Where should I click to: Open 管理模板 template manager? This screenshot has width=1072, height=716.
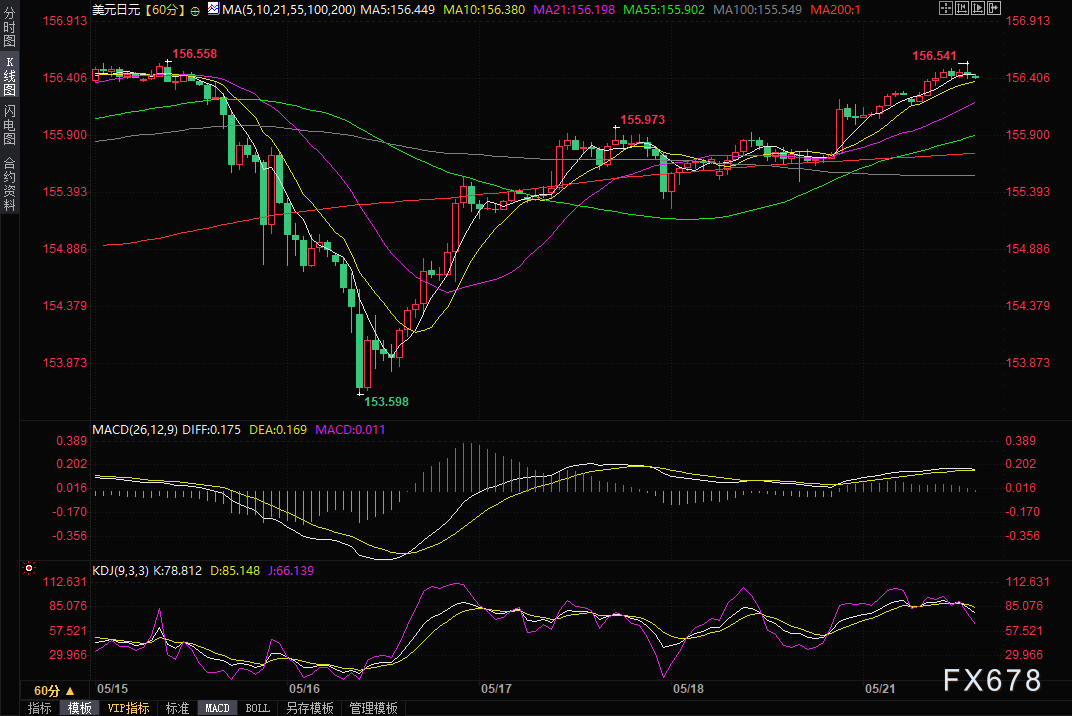pos(373,708)
